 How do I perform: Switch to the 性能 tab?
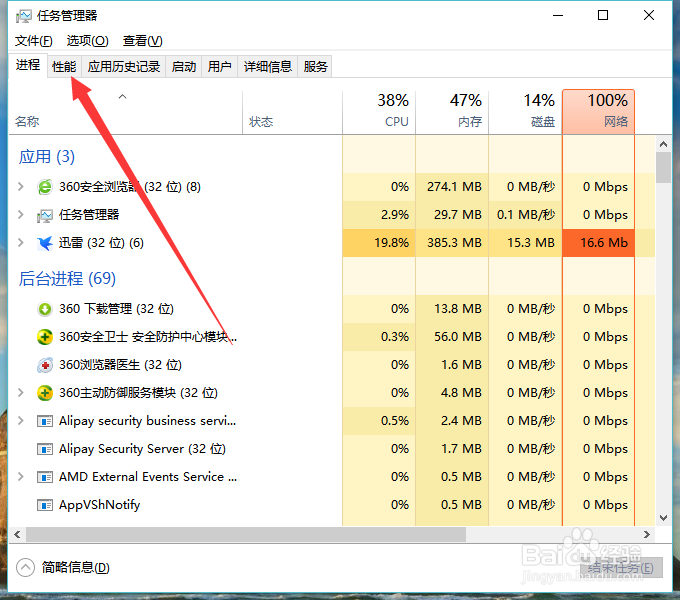pyautogui.click(x=64, y=67)
